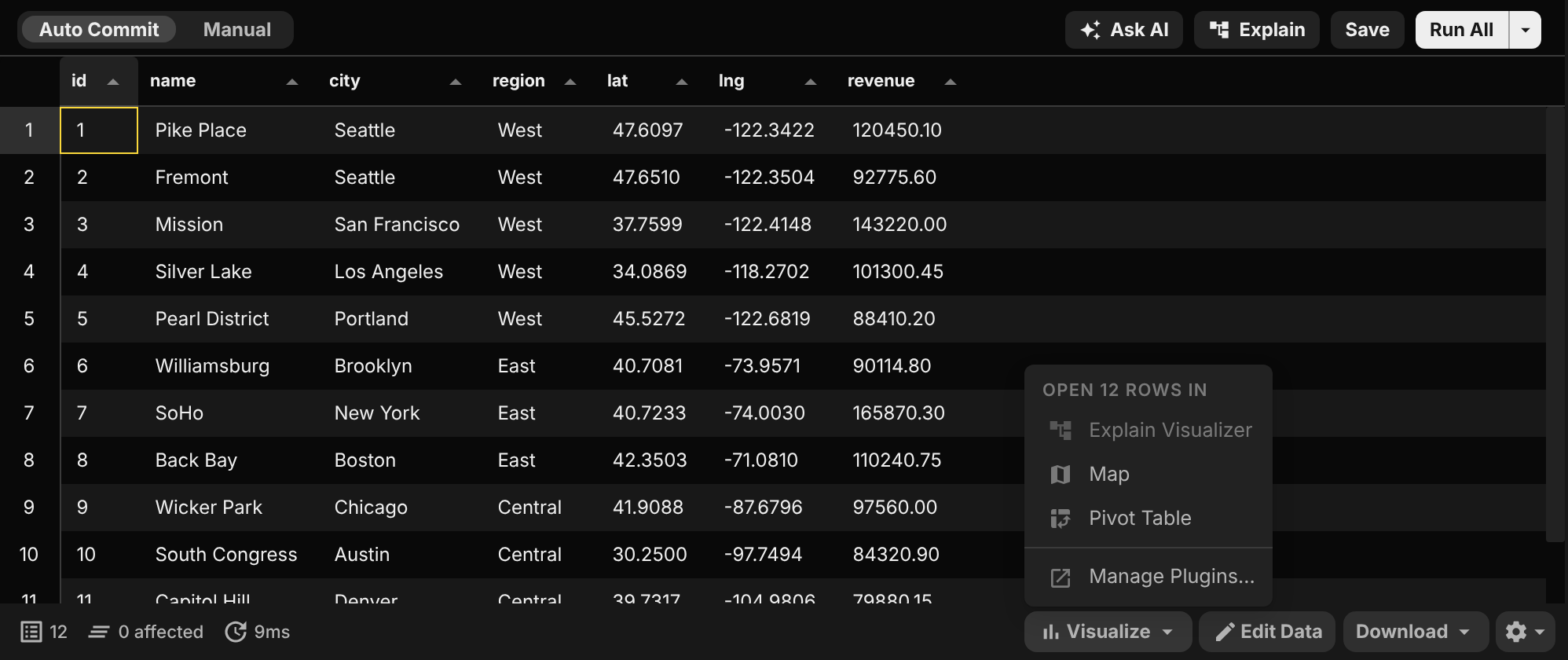Screen dimensions: 1568x660
Task: Collapse the Visualize dropdown
Action: (x=1108, y=632)
